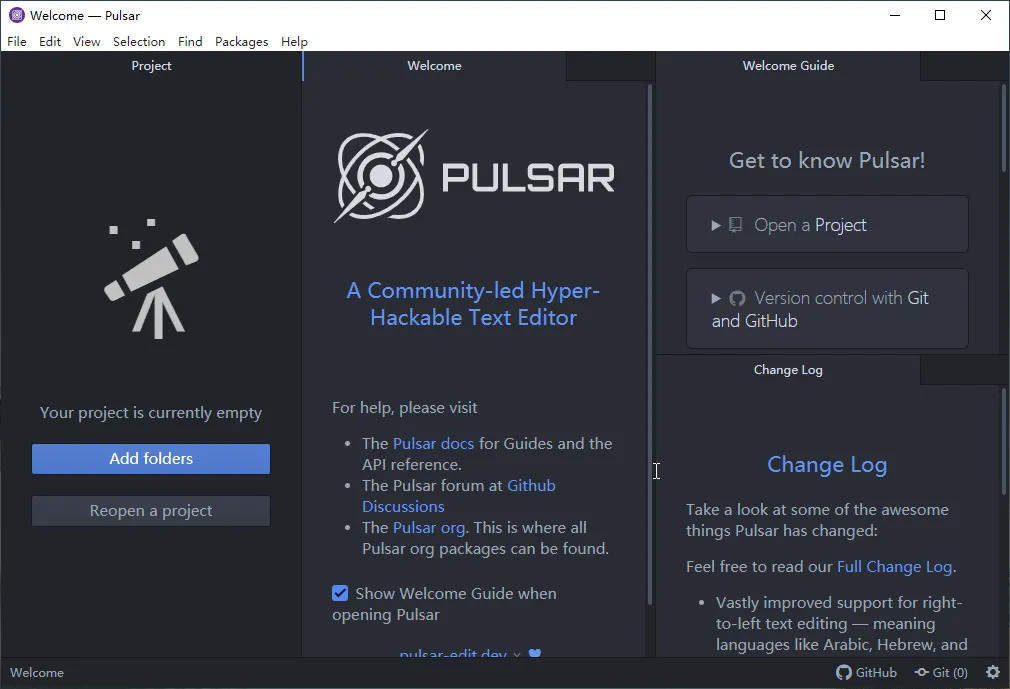
Task: Open the View menu
Action: coord(86,41)
